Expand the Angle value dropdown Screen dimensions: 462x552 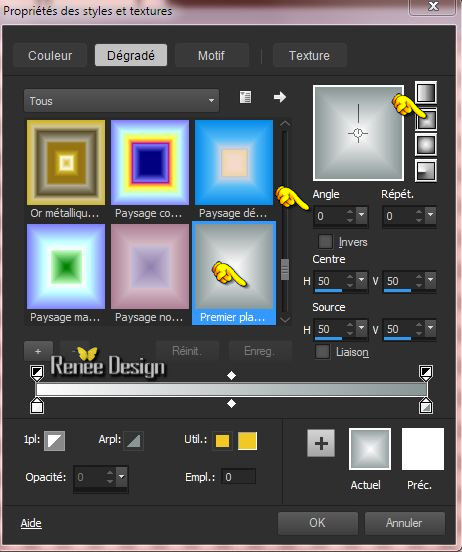tap(362, 215)
